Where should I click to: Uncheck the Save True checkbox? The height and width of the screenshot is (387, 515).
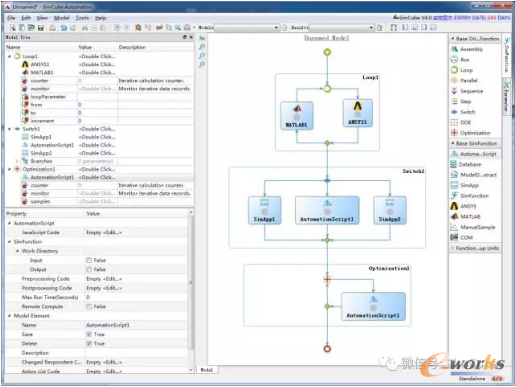pyautogui.click(x=89, y=334)
